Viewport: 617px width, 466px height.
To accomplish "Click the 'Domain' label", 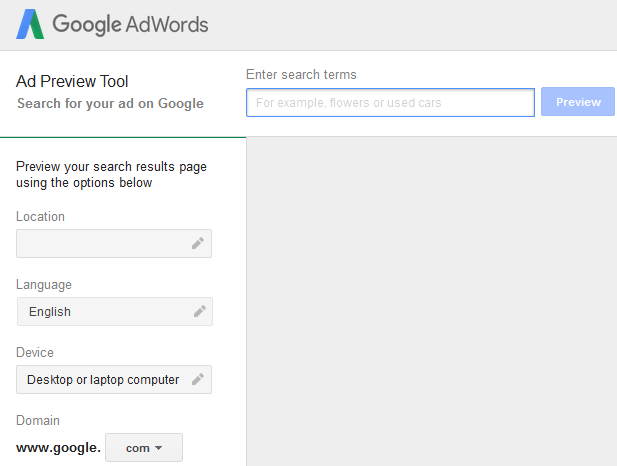I will coord(38,420).
